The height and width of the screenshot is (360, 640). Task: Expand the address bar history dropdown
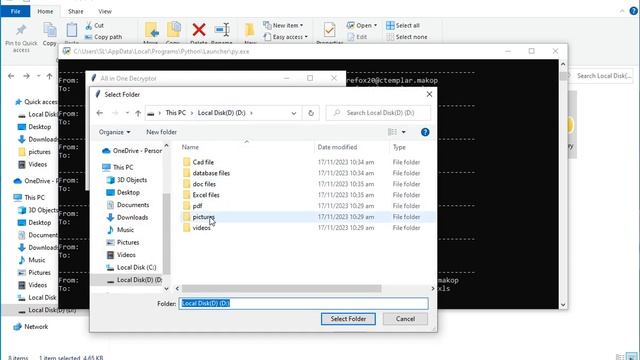pos(293,113)
